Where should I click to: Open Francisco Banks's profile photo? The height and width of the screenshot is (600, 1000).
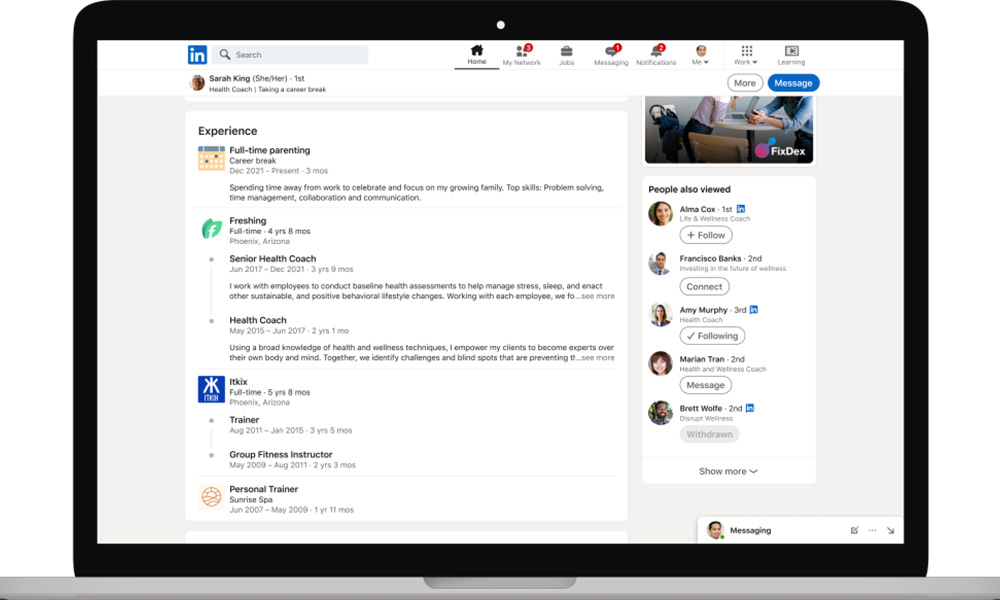pos(660,263)
